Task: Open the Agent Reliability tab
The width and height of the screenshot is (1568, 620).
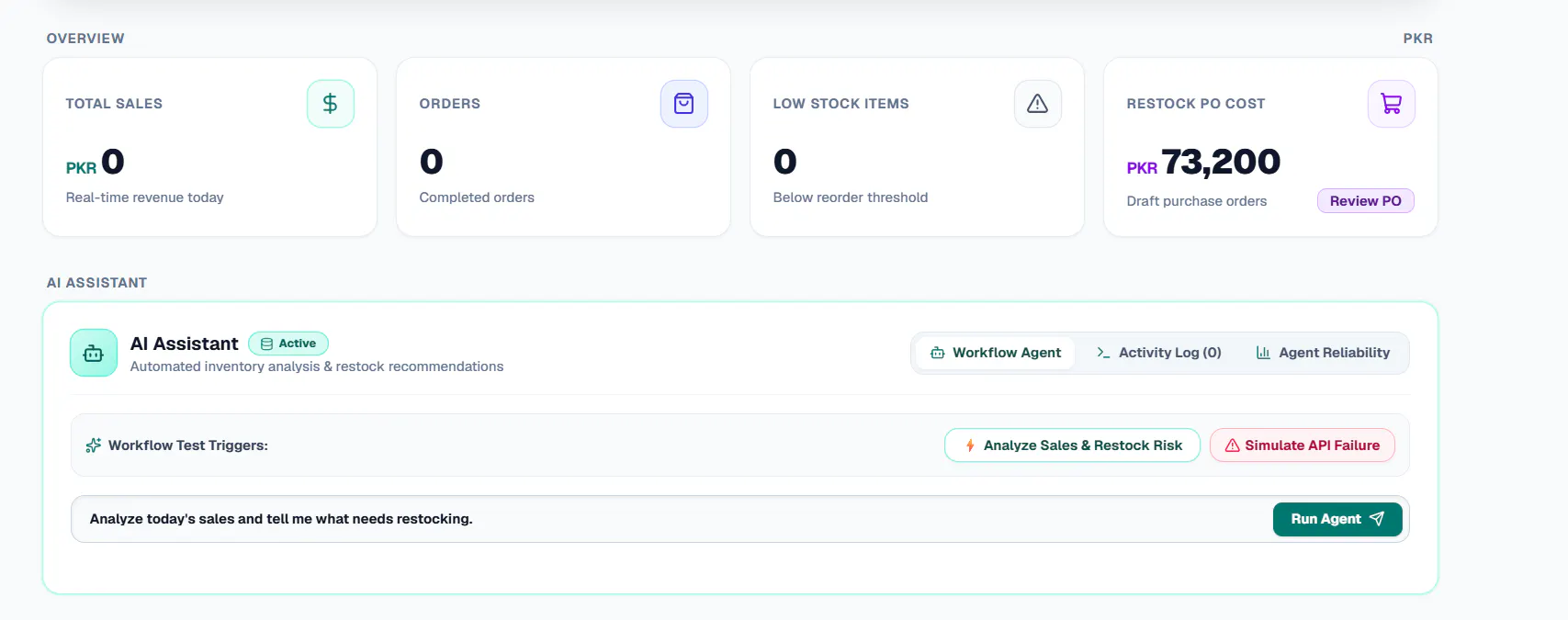Action: click(x=1323, y=353)
